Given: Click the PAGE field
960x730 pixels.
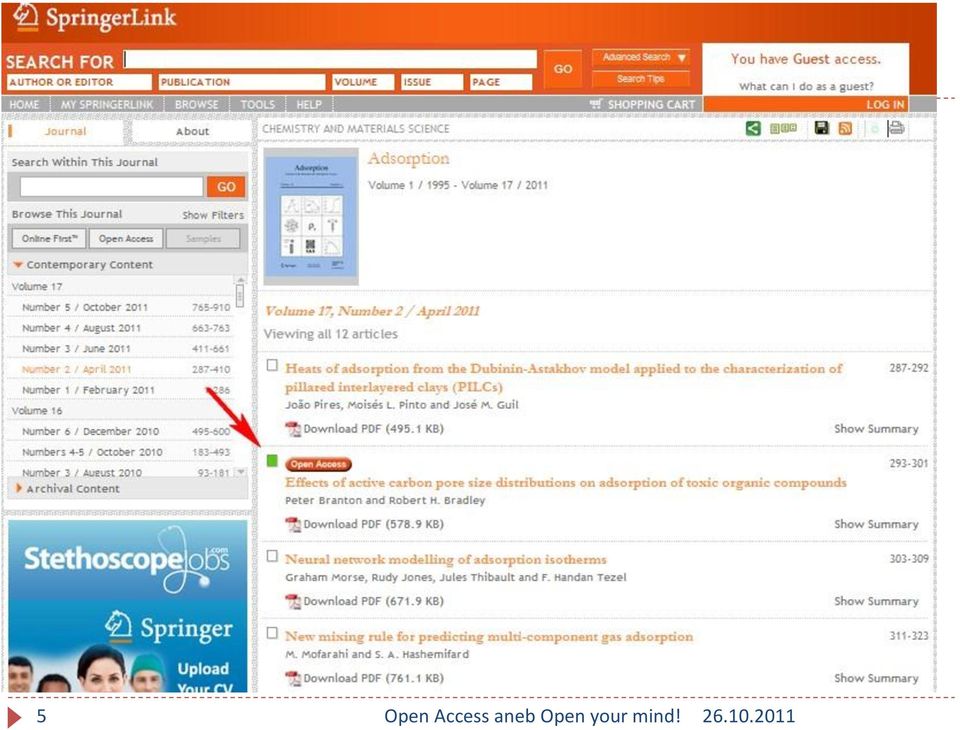Looking at the screenshot, I should pyautogui.click(x=501, y=82).
